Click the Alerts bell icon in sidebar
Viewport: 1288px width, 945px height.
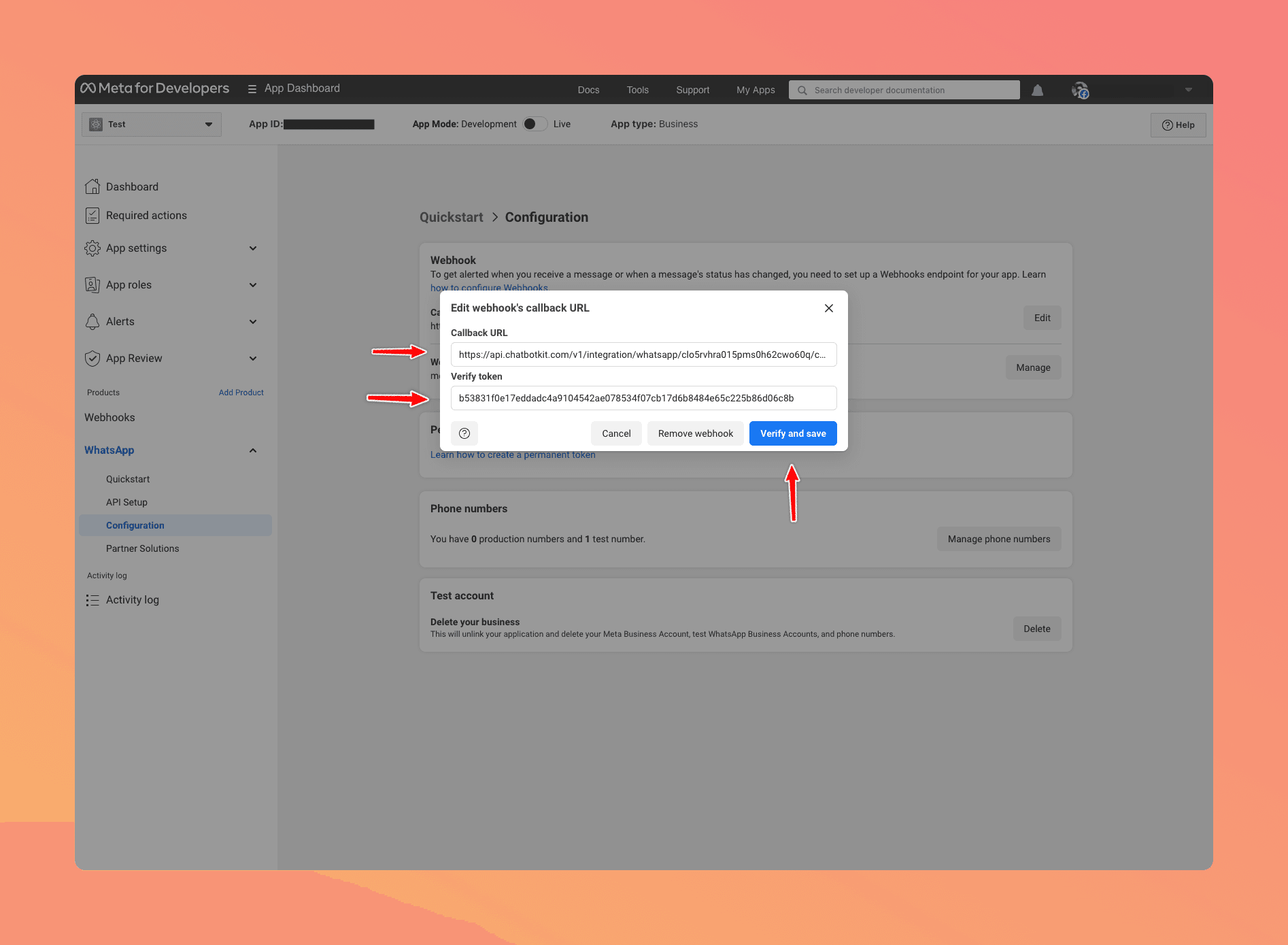coord(92,322)
